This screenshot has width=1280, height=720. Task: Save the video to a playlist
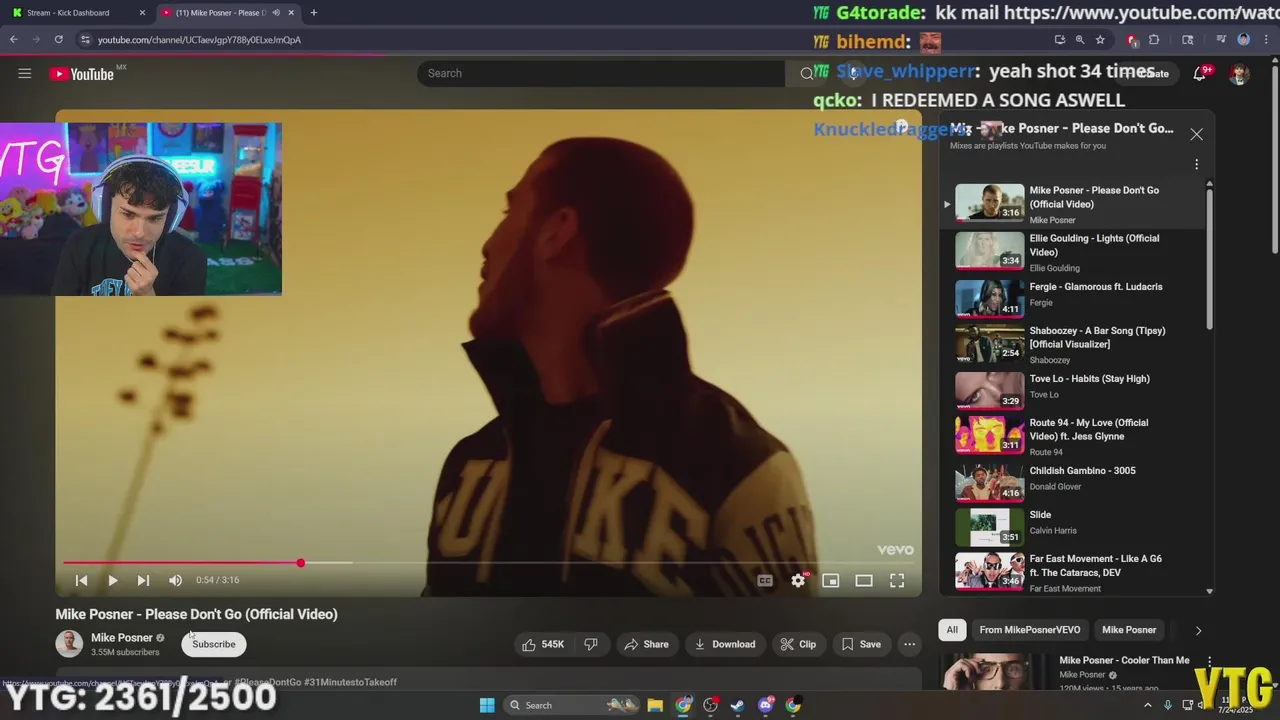point(861,644)
